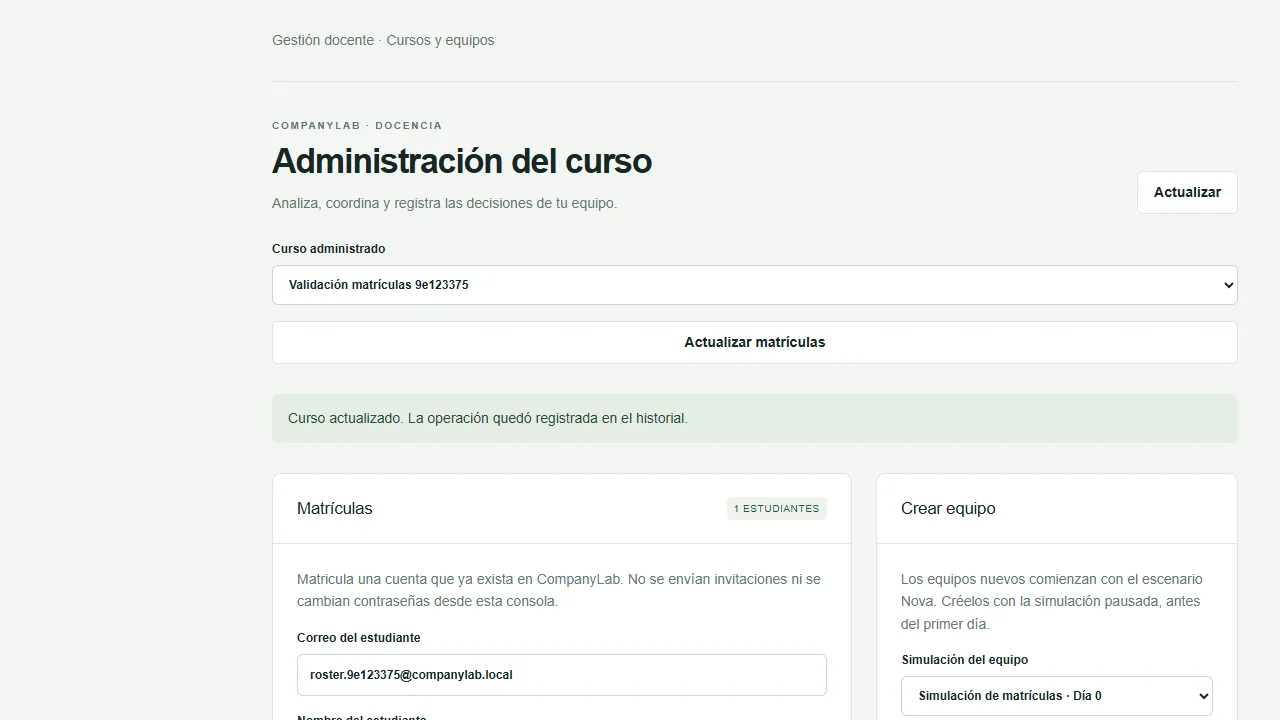Click the Curso actualizado confirmation message

[x=755, y=418]
